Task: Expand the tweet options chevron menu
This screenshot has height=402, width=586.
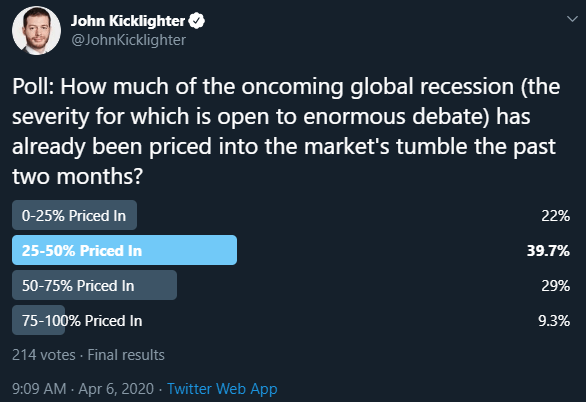Action: click(x=572, y=19)
